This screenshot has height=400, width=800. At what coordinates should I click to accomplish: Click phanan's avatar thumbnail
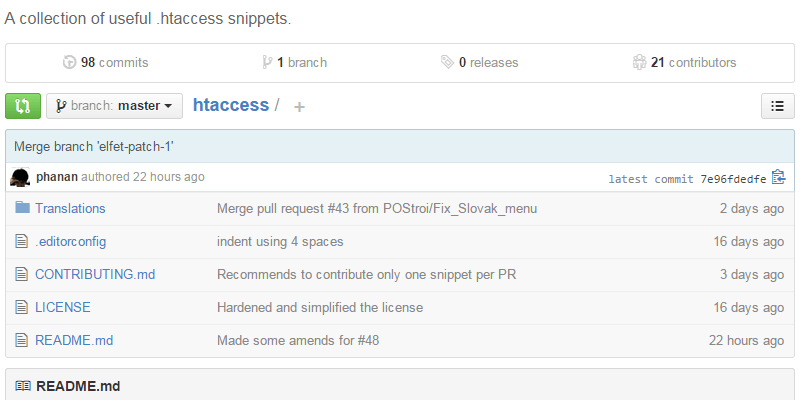click(x=20, y=177)
